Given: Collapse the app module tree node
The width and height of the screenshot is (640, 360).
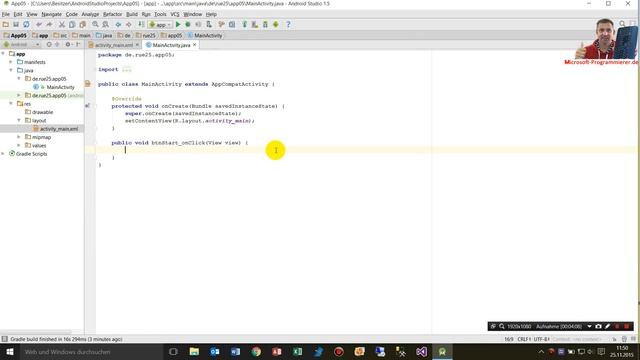Looking at the screenshot, I should point(3,54).
